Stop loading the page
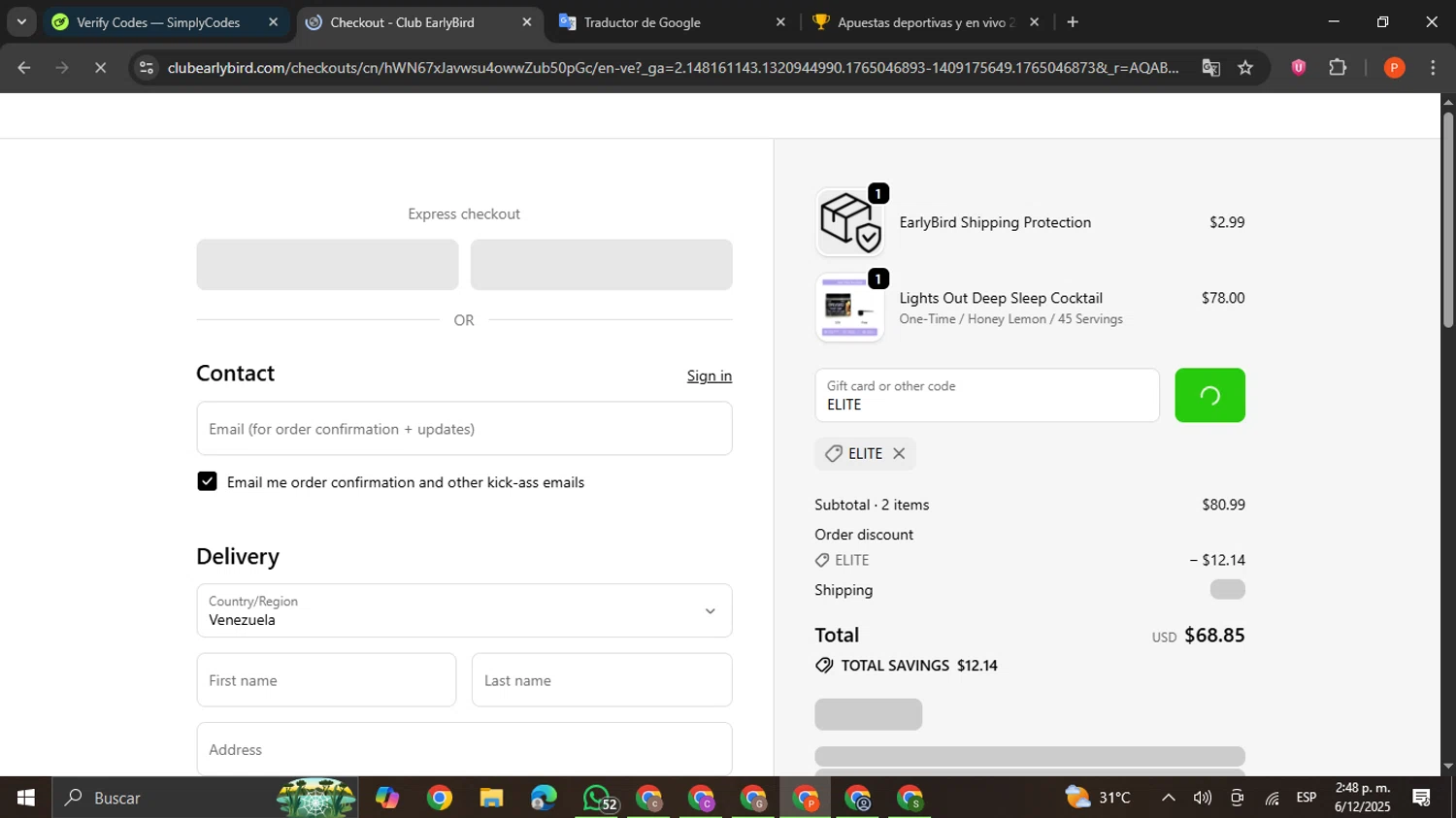 coord(101,68)
